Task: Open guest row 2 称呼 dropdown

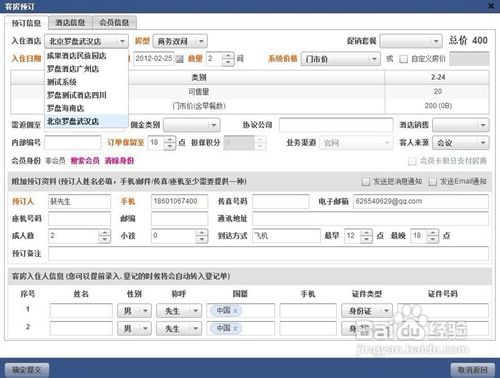Action: [179, 328]
